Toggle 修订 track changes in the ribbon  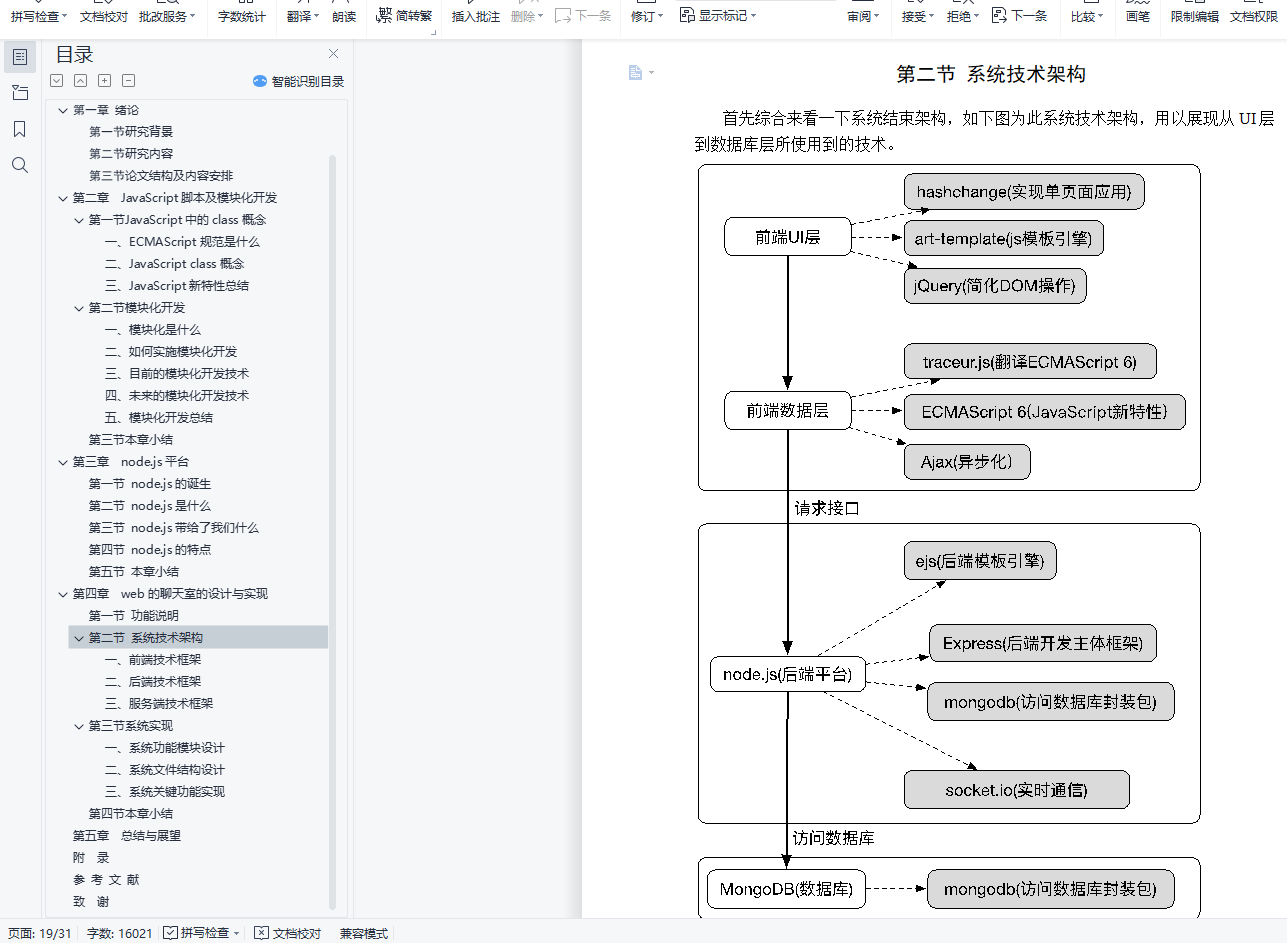[643, 16]
